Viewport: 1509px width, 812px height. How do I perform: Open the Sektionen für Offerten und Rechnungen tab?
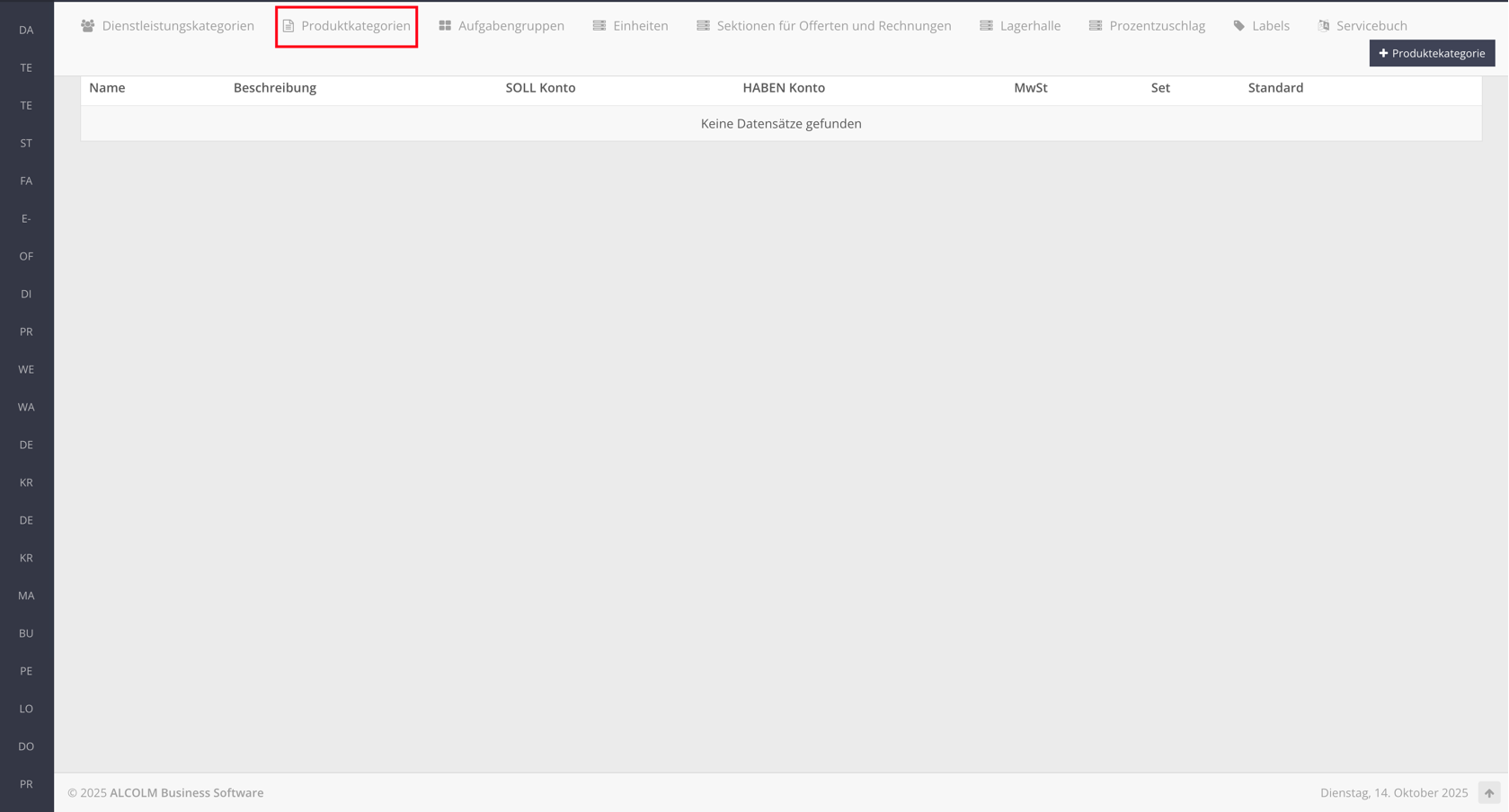coord(833,26)
